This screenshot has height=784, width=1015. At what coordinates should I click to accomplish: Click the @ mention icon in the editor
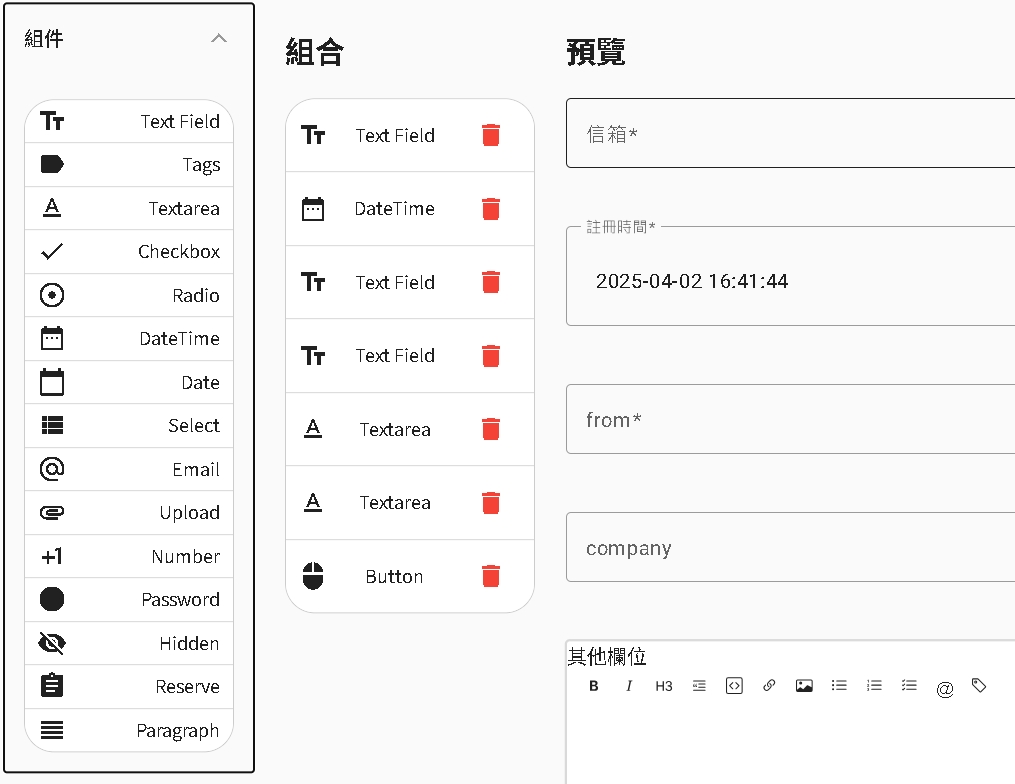tap(945, 688)
